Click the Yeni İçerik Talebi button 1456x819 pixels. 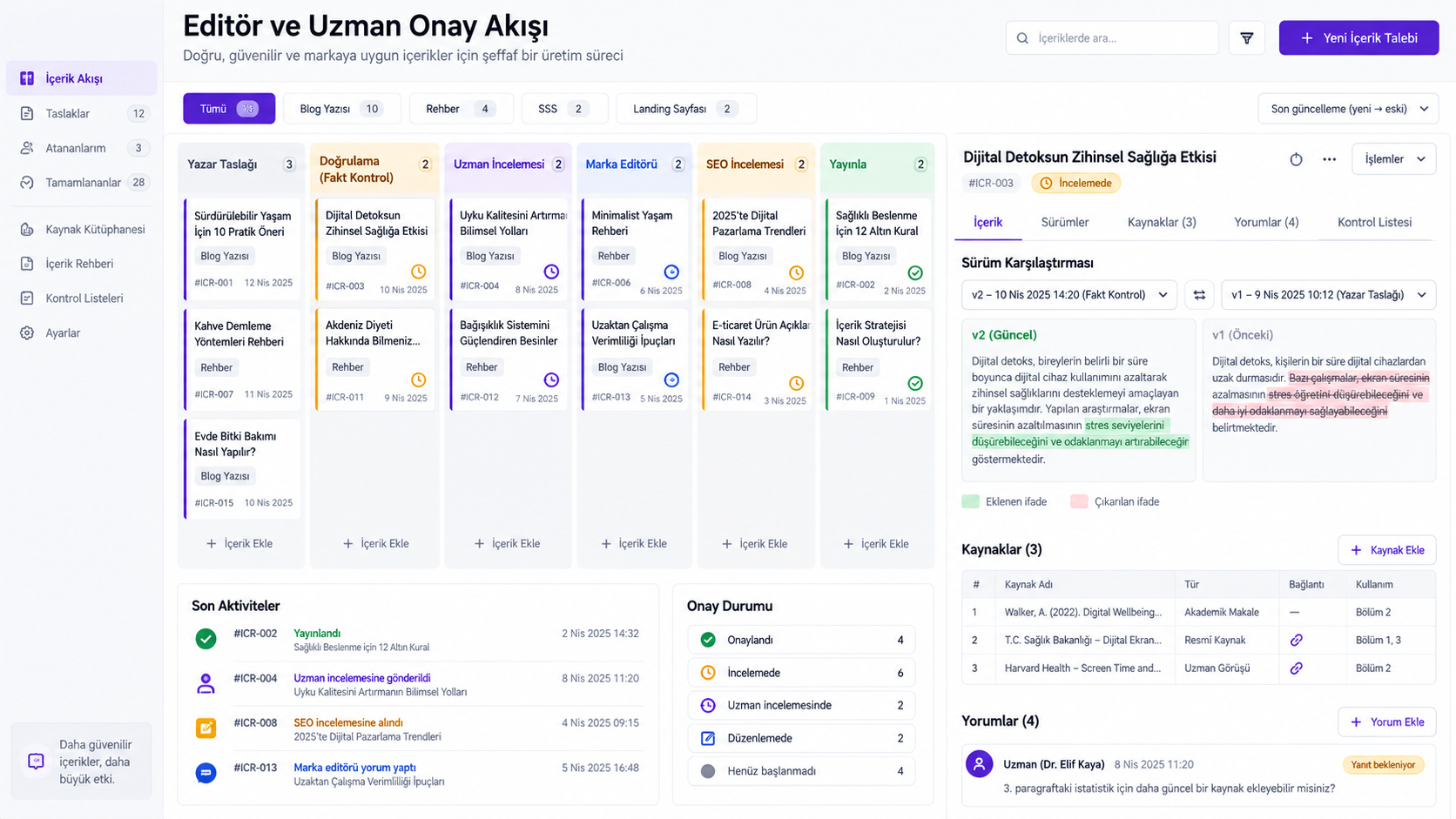(x=1358, y=38)
